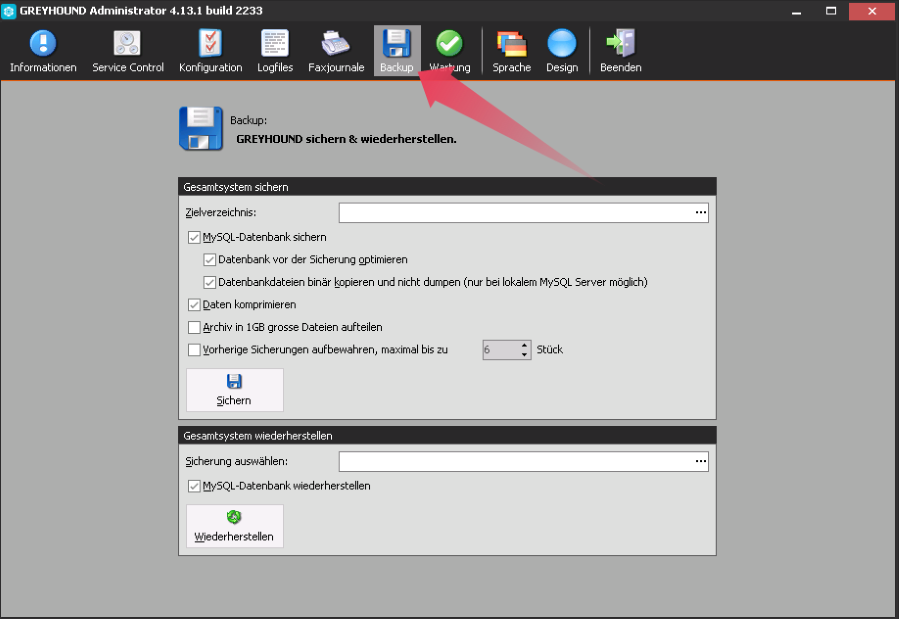Enable Vorherige Sicherungen aufbewahren checkbox

194,350
